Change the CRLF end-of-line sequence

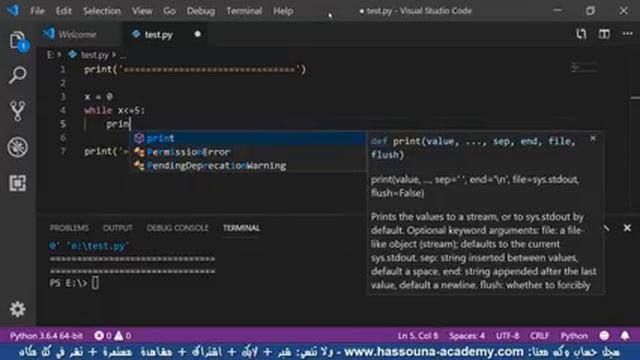[x=539, y=336]
